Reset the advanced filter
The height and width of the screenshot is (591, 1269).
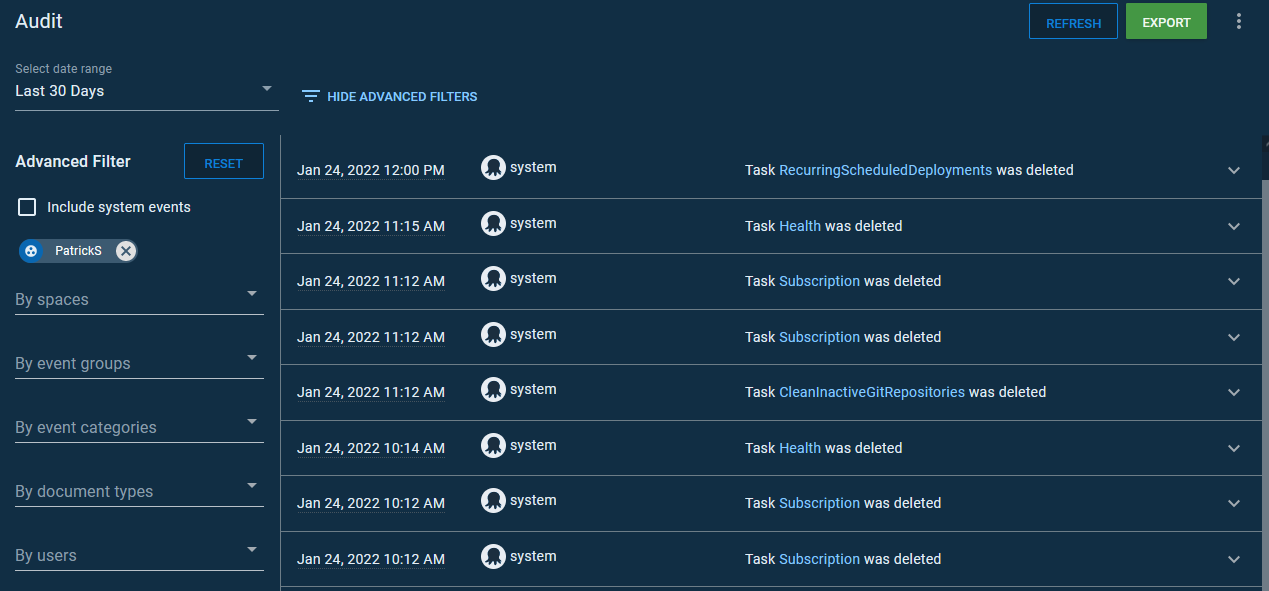point(224,162)
